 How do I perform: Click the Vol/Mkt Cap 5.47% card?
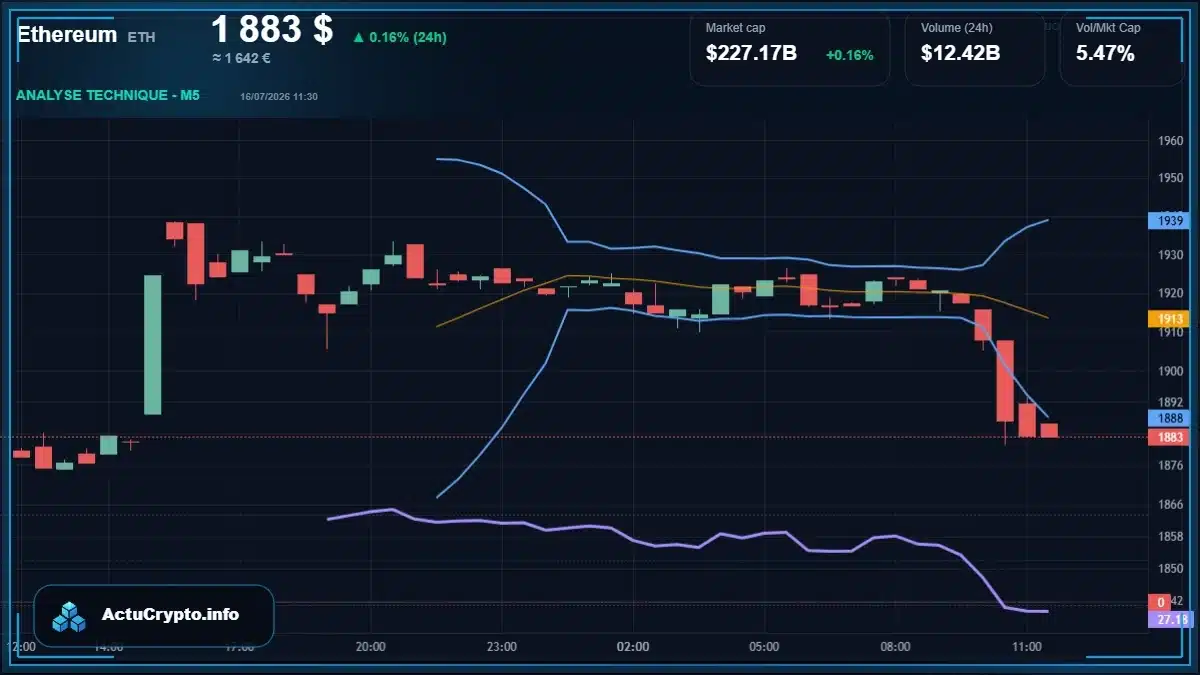1122,47
